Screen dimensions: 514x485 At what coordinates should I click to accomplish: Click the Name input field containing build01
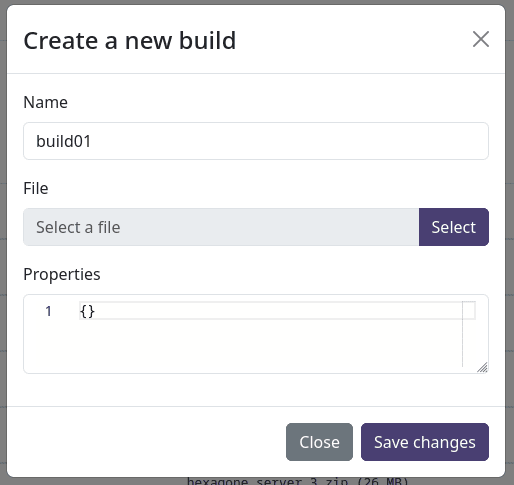[x=256, y=141]
